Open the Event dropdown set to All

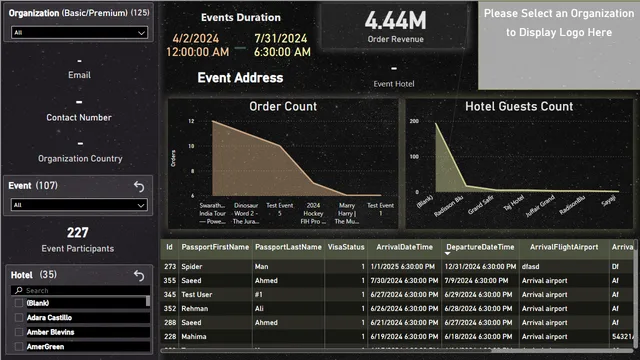coord(79,205)
